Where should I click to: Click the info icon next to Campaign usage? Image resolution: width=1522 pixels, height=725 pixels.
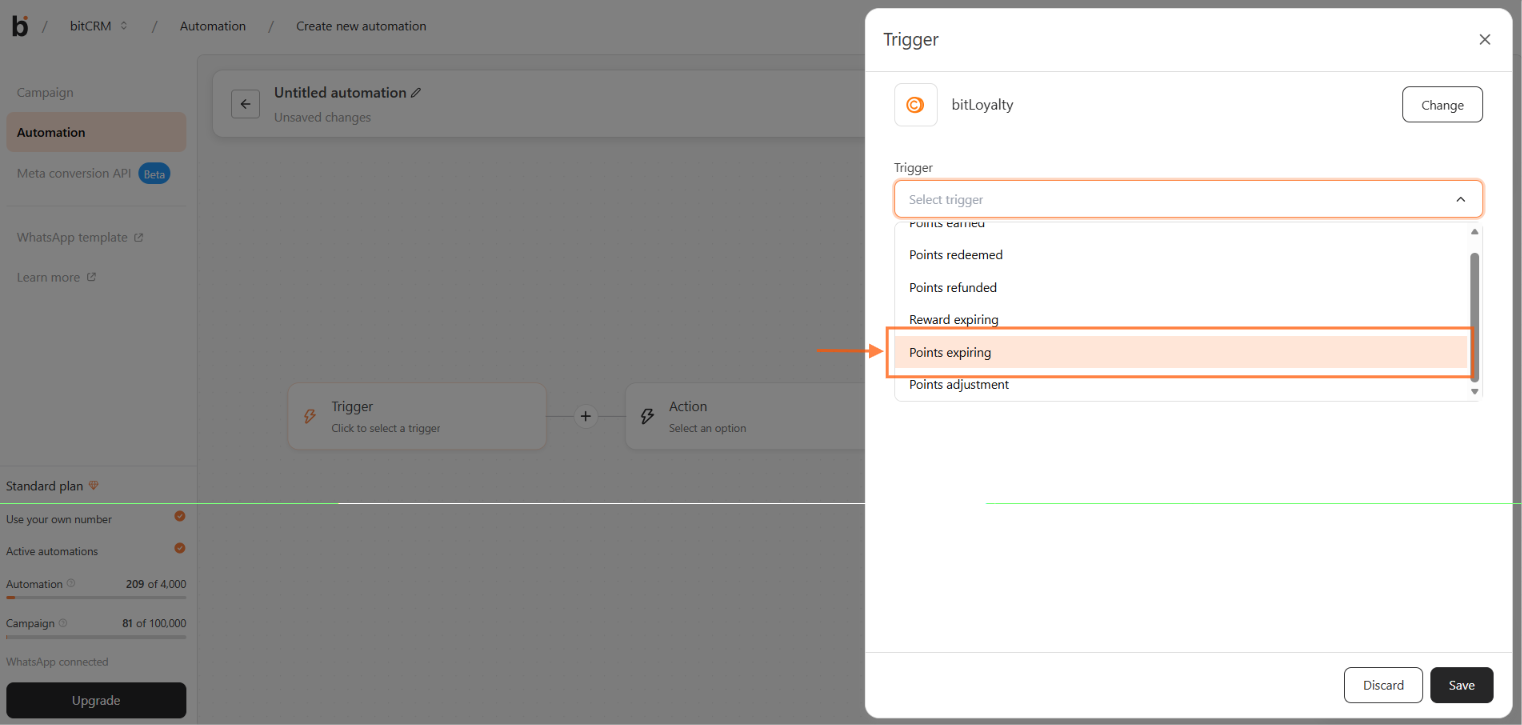point(63,623)
